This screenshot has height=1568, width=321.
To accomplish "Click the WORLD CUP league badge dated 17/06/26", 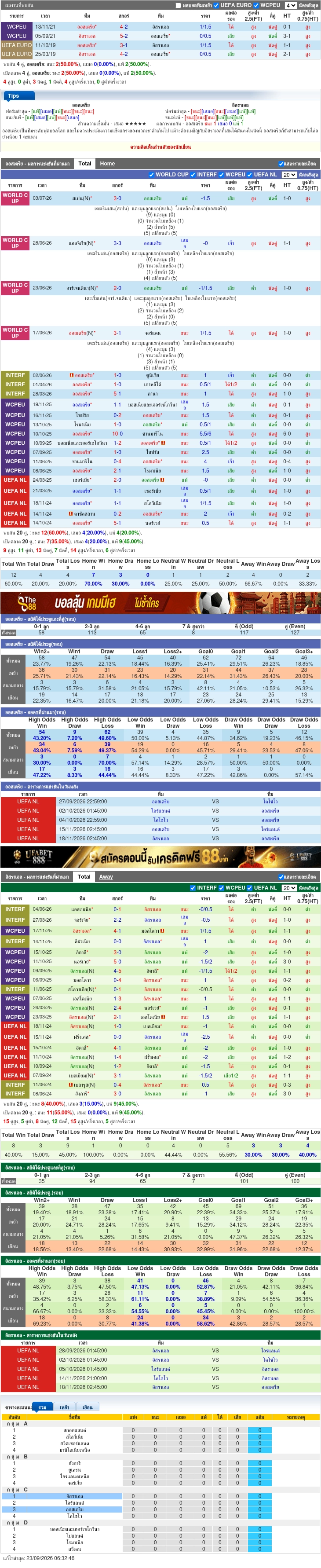I will [15, 333].
